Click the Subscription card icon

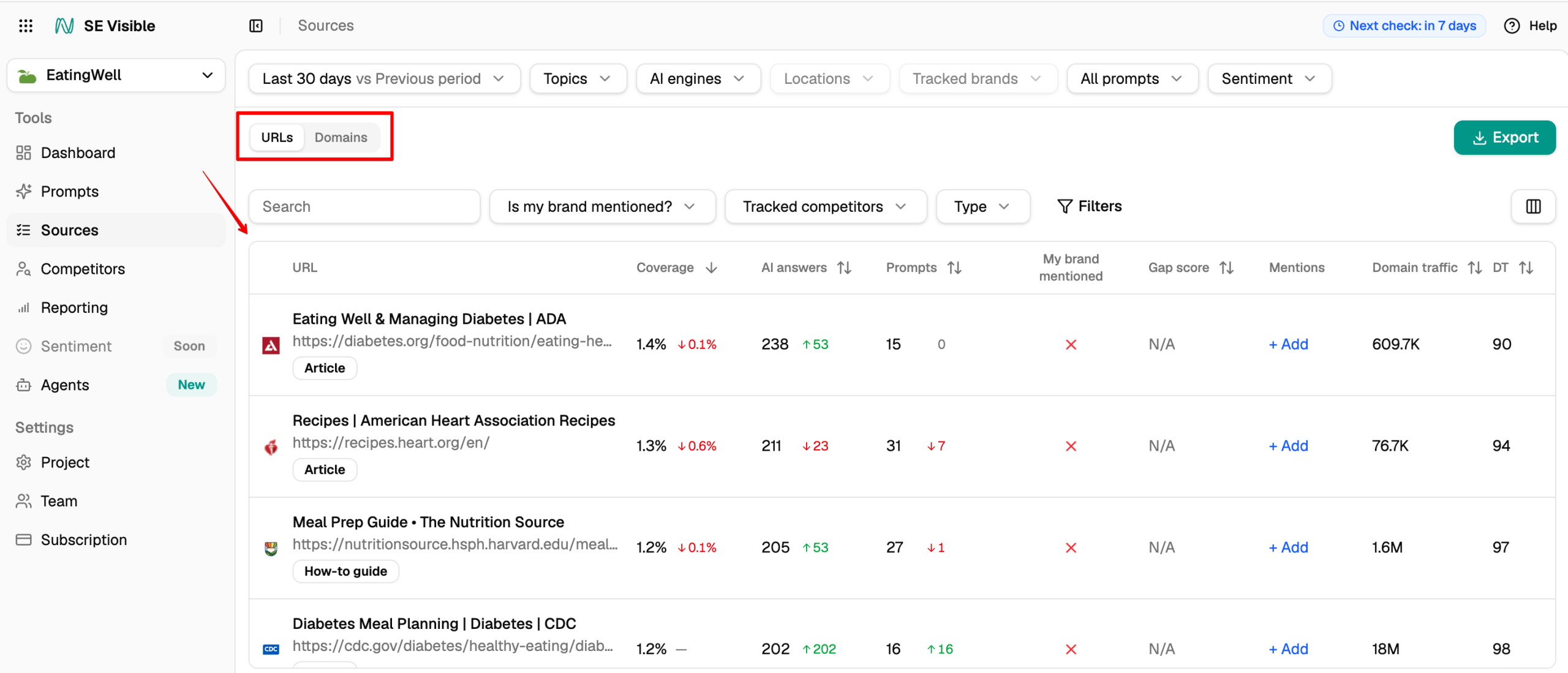23,540
